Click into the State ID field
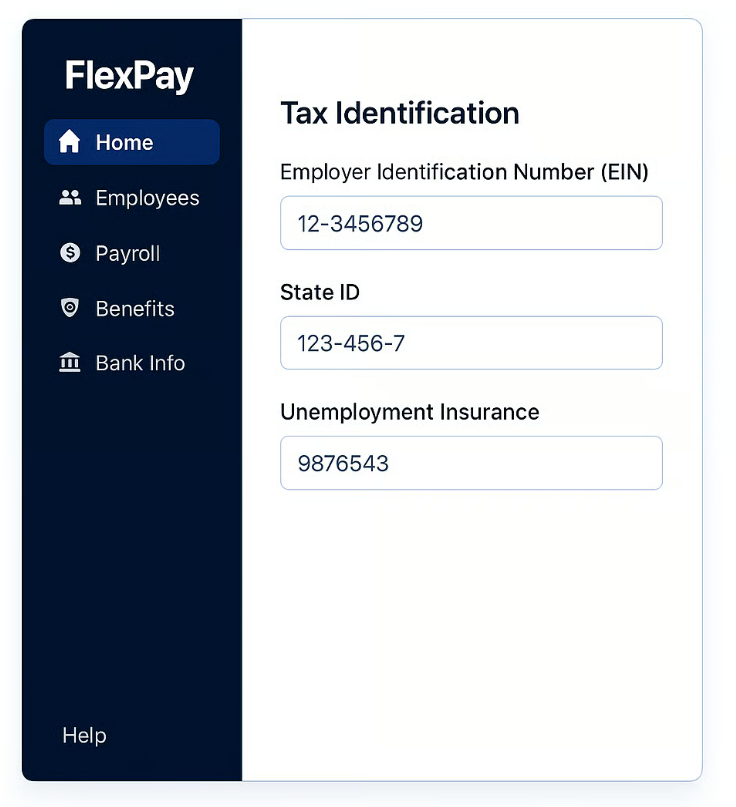This screenshot has width=736, height=807. [471, 343]
